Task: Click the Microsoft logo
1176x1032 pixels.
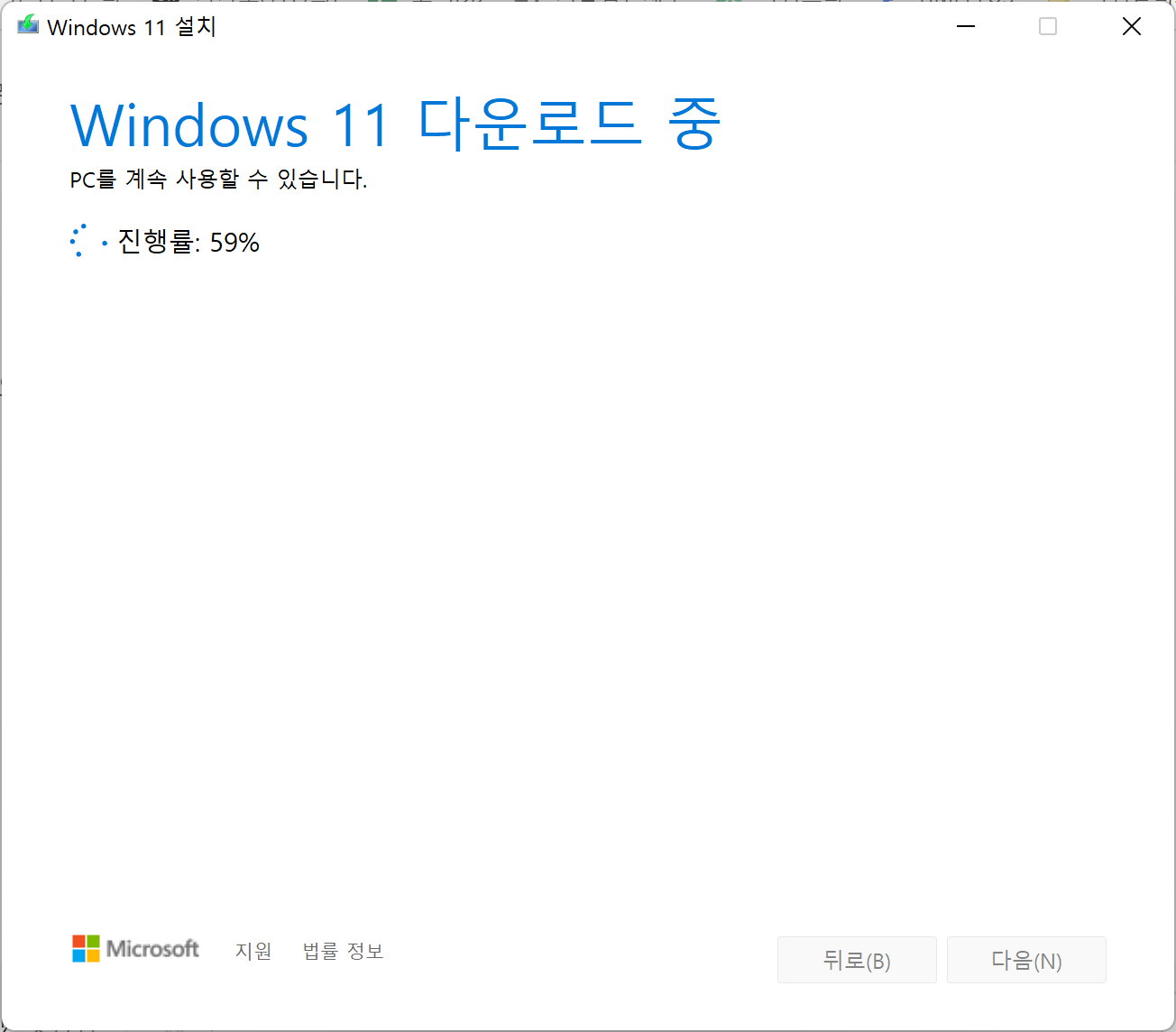Action: pyautogui.click(x=135, y=948)
